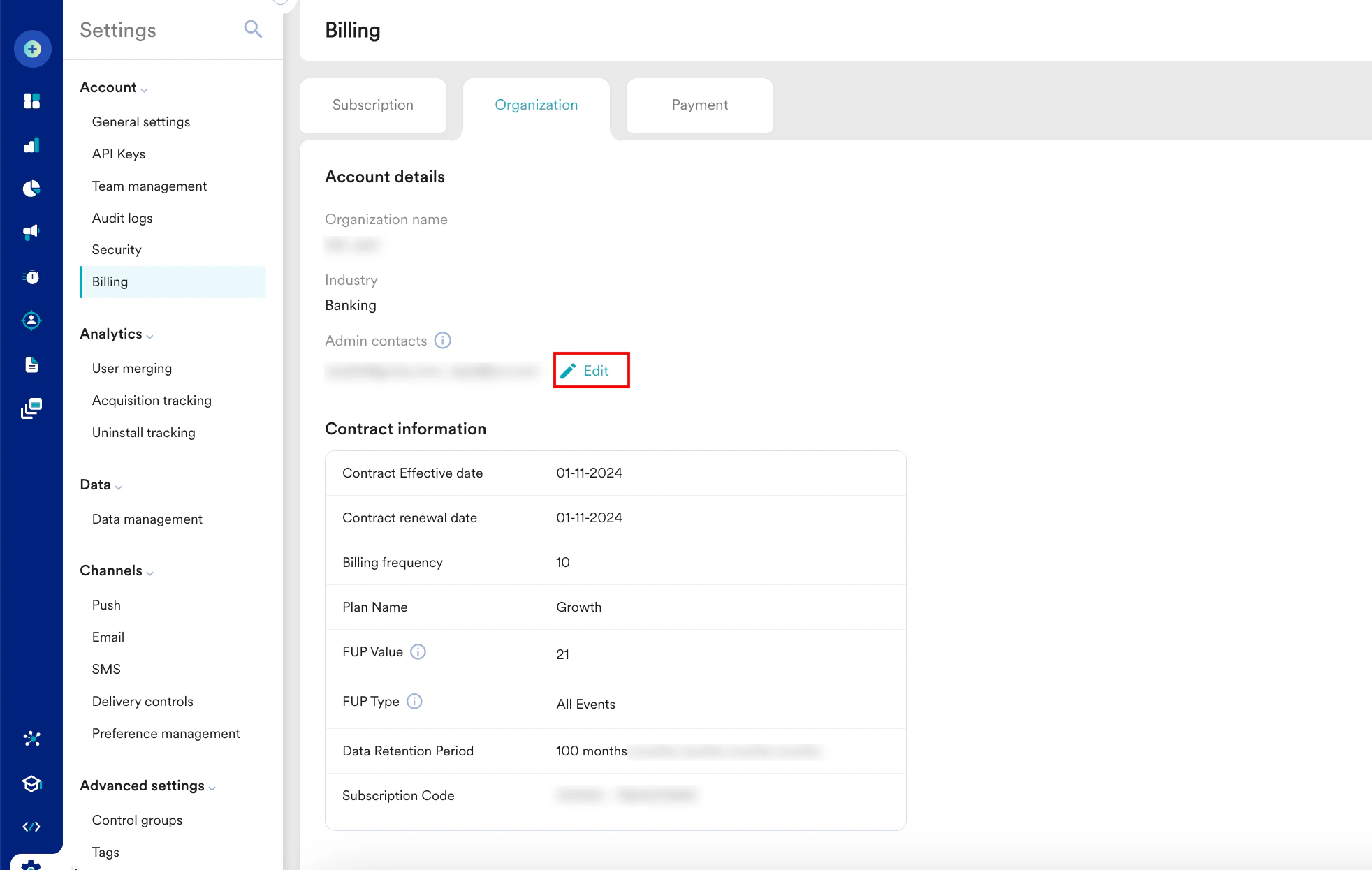Click the blue plus create button
Viewport: 1372px width, 870px height.
[x=32, y=49]
